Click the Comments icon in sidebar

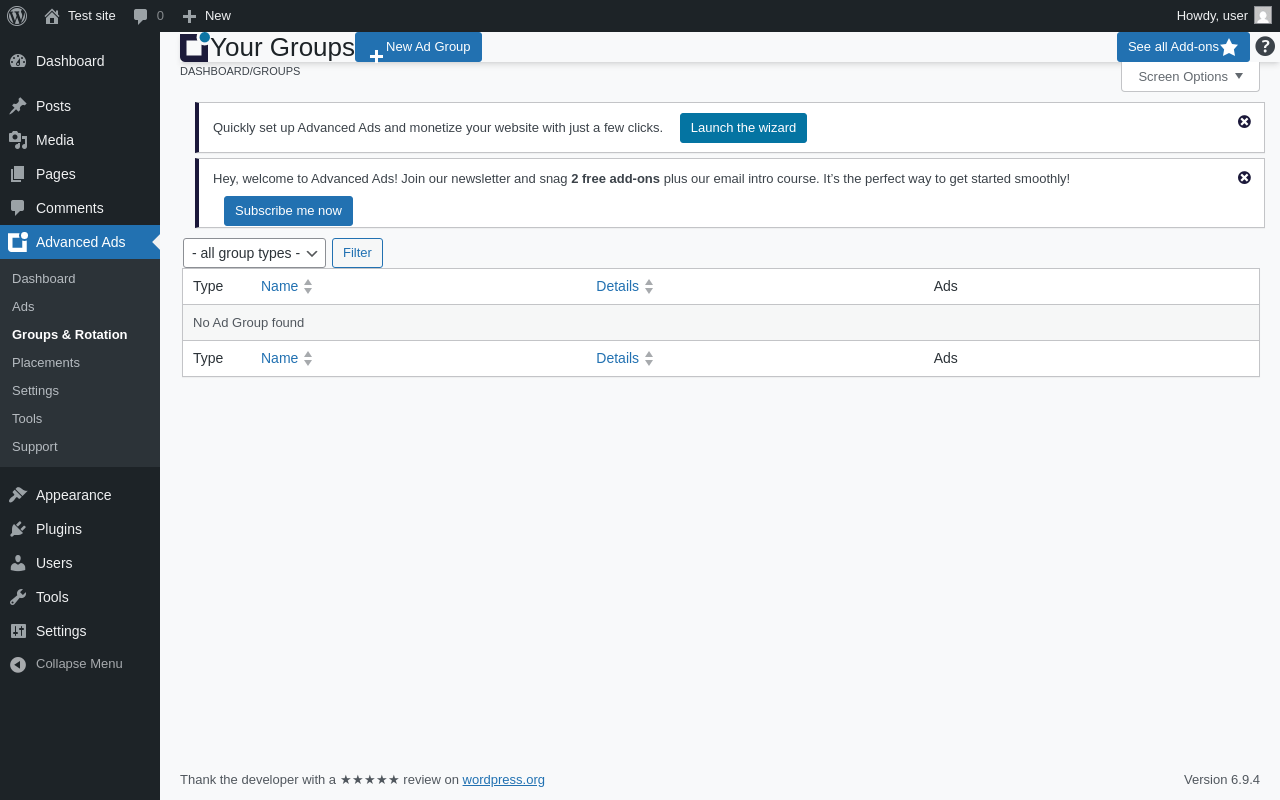(x=18, y=208)
